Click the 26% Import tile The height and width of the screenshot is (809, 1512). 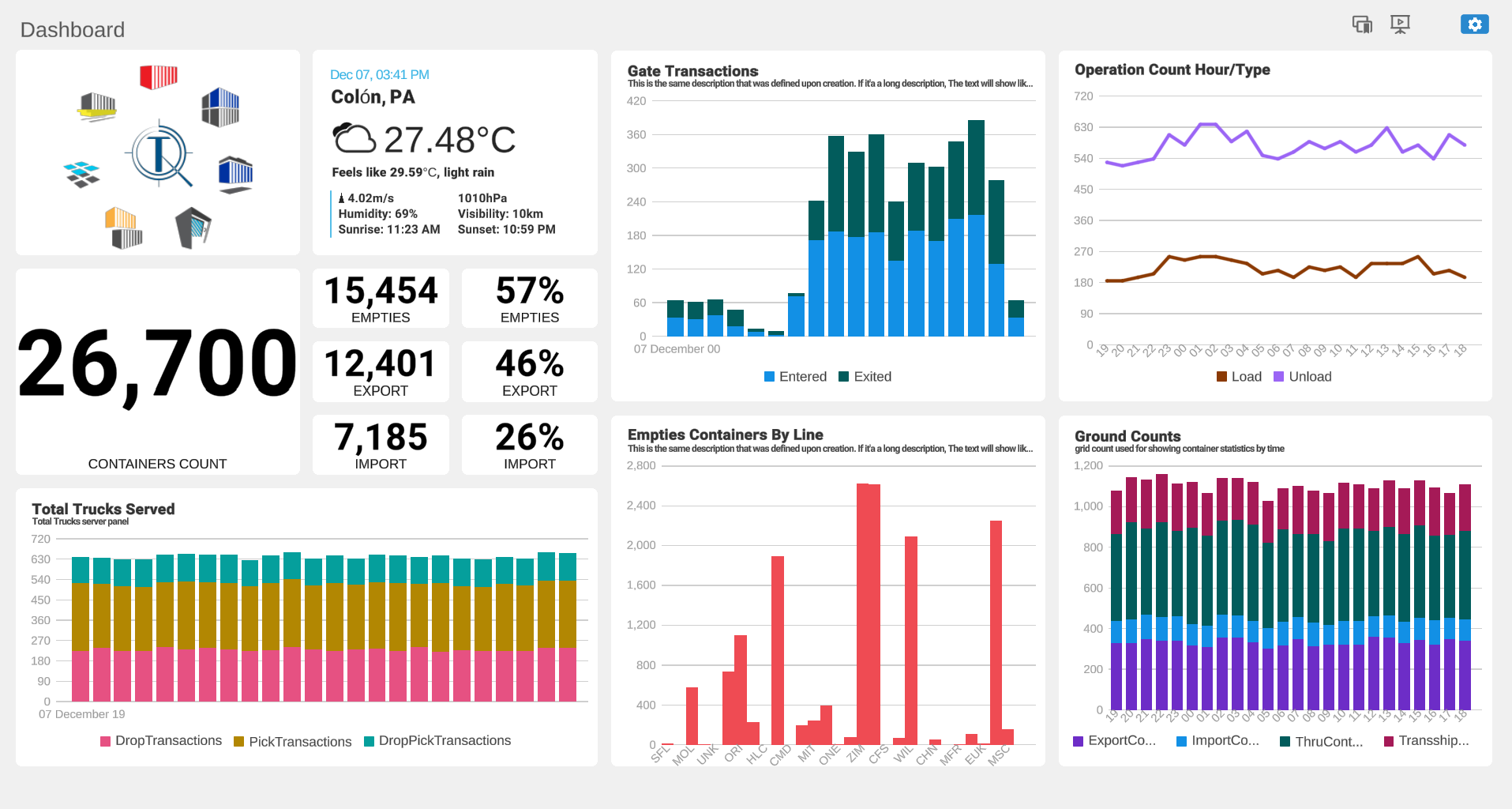(x=529, y=445)
